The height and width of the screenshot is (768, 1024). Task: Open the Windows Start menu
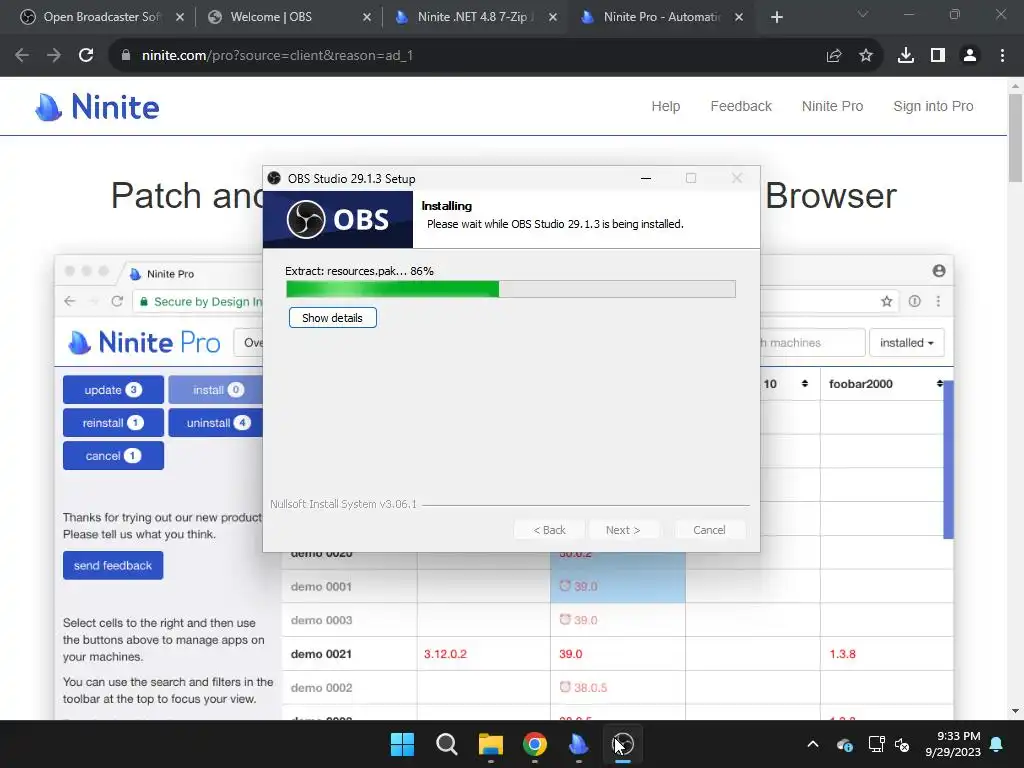402,744
